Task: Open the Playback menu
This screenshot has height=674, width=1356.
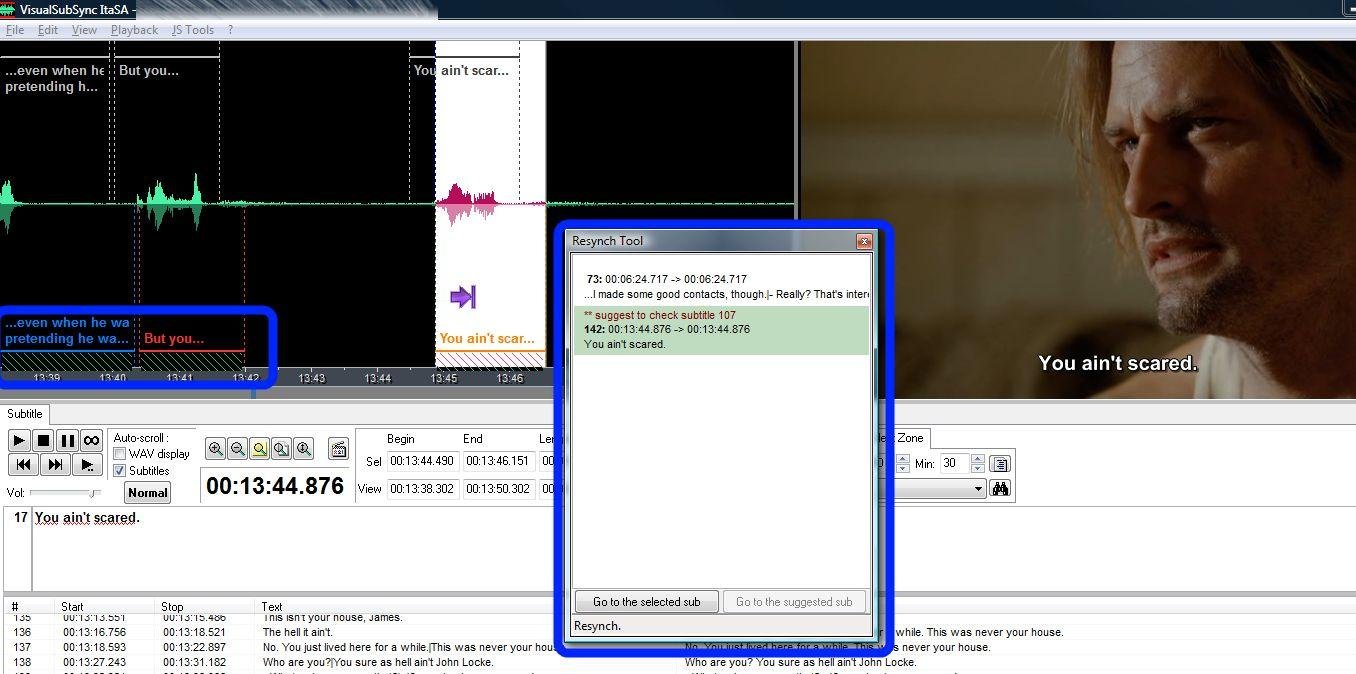Action: (x=134, y=30)
